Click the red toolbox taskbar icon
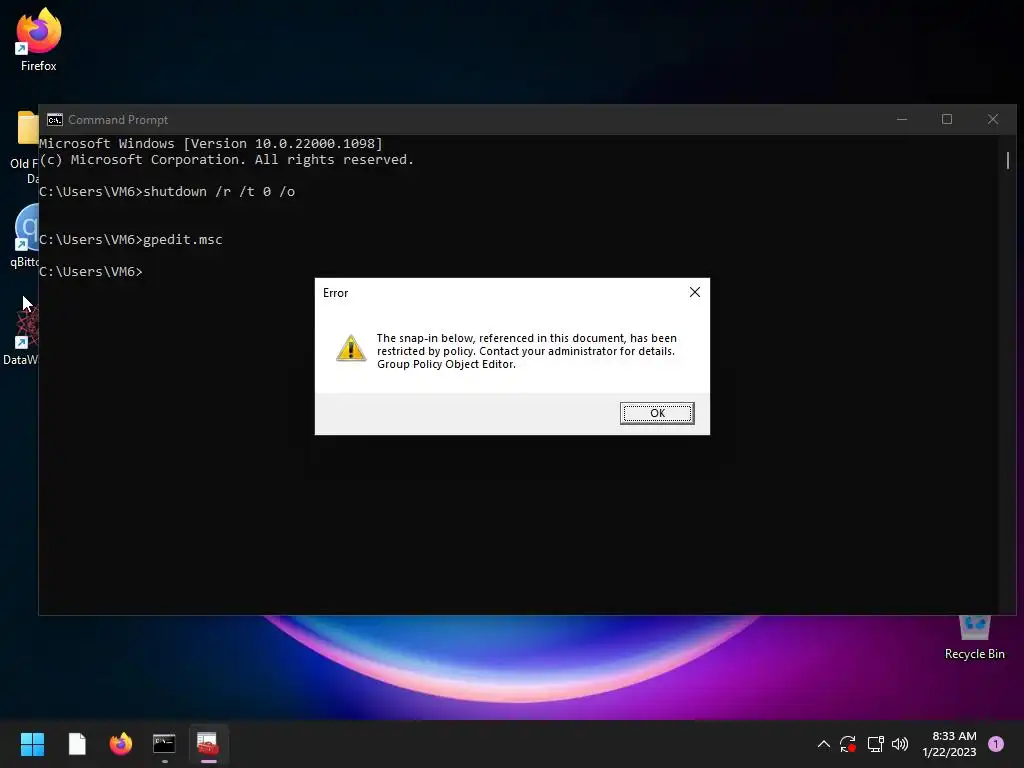The height and width of the screenshot is (768, 1024). click(208, 743)
